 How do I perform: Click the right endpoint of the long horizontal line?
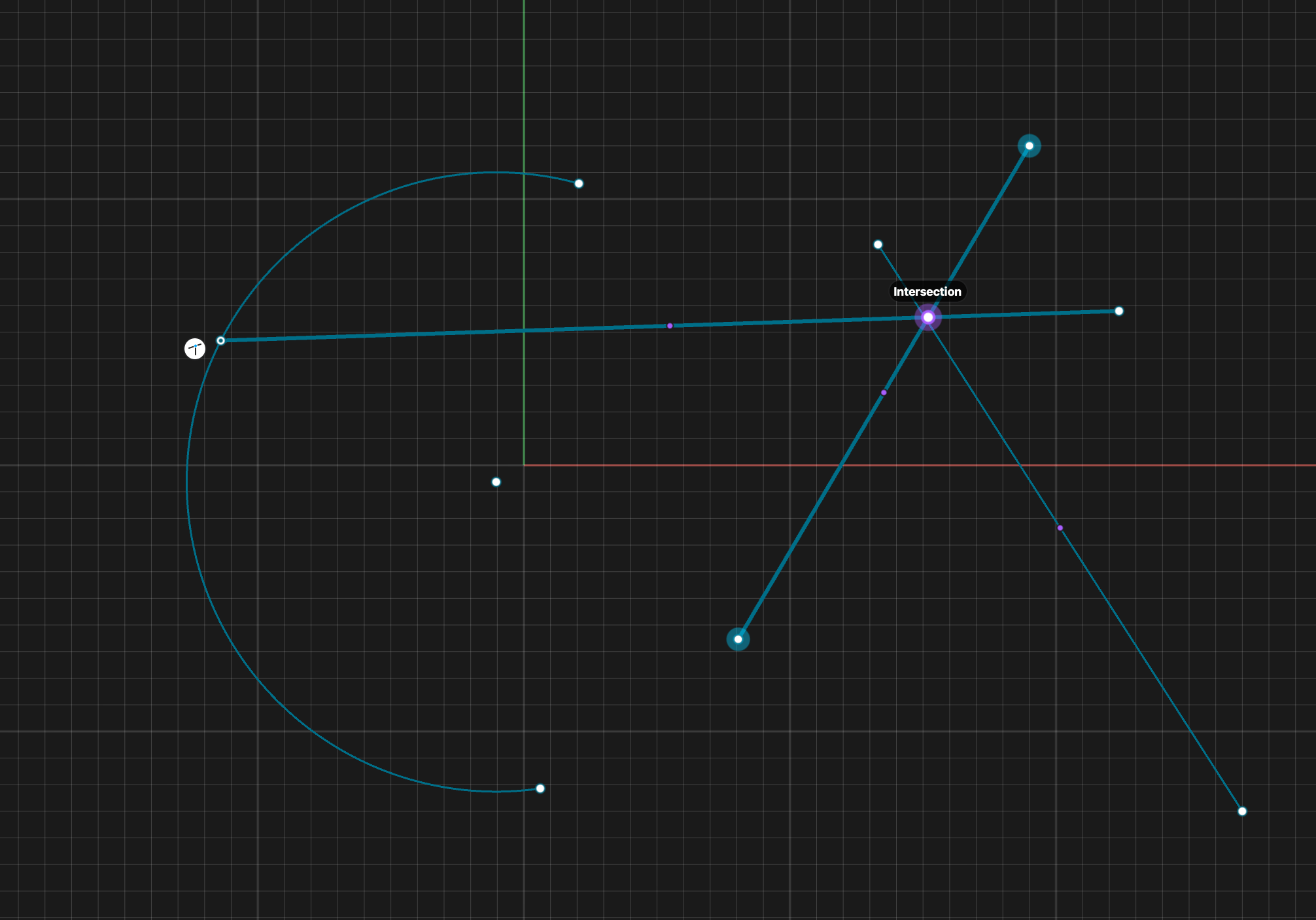(1119, 311)
